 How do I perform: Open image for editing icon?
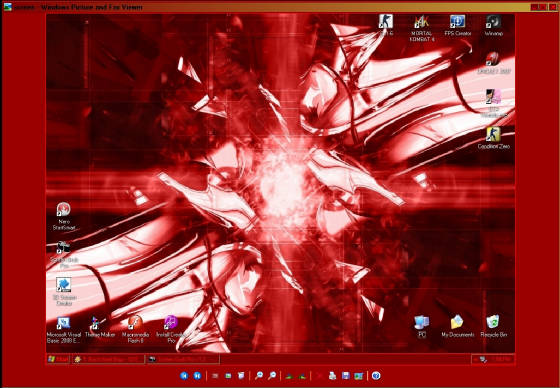click(359, 375)
